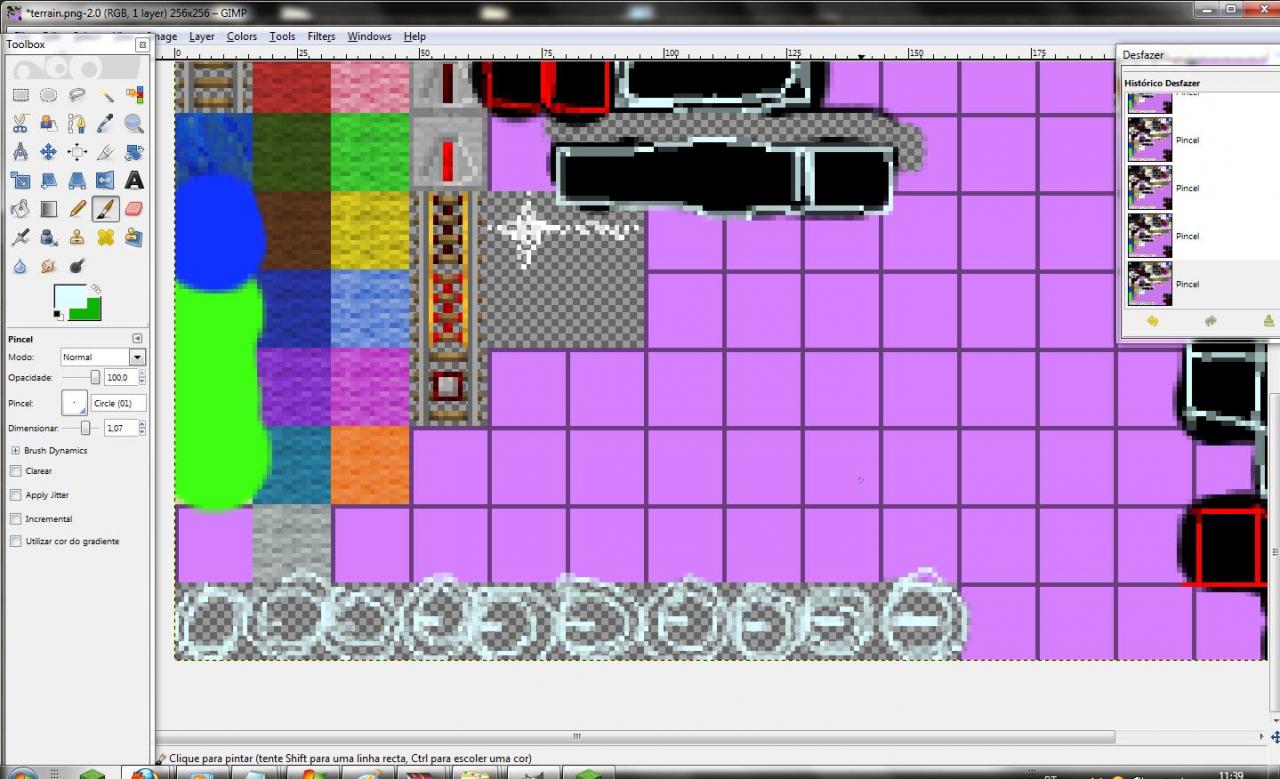The width and height of the screenshot is (1280, 779).
Task: Activate the Color Picker eyedropper tool
Action: tap(106, 124)
